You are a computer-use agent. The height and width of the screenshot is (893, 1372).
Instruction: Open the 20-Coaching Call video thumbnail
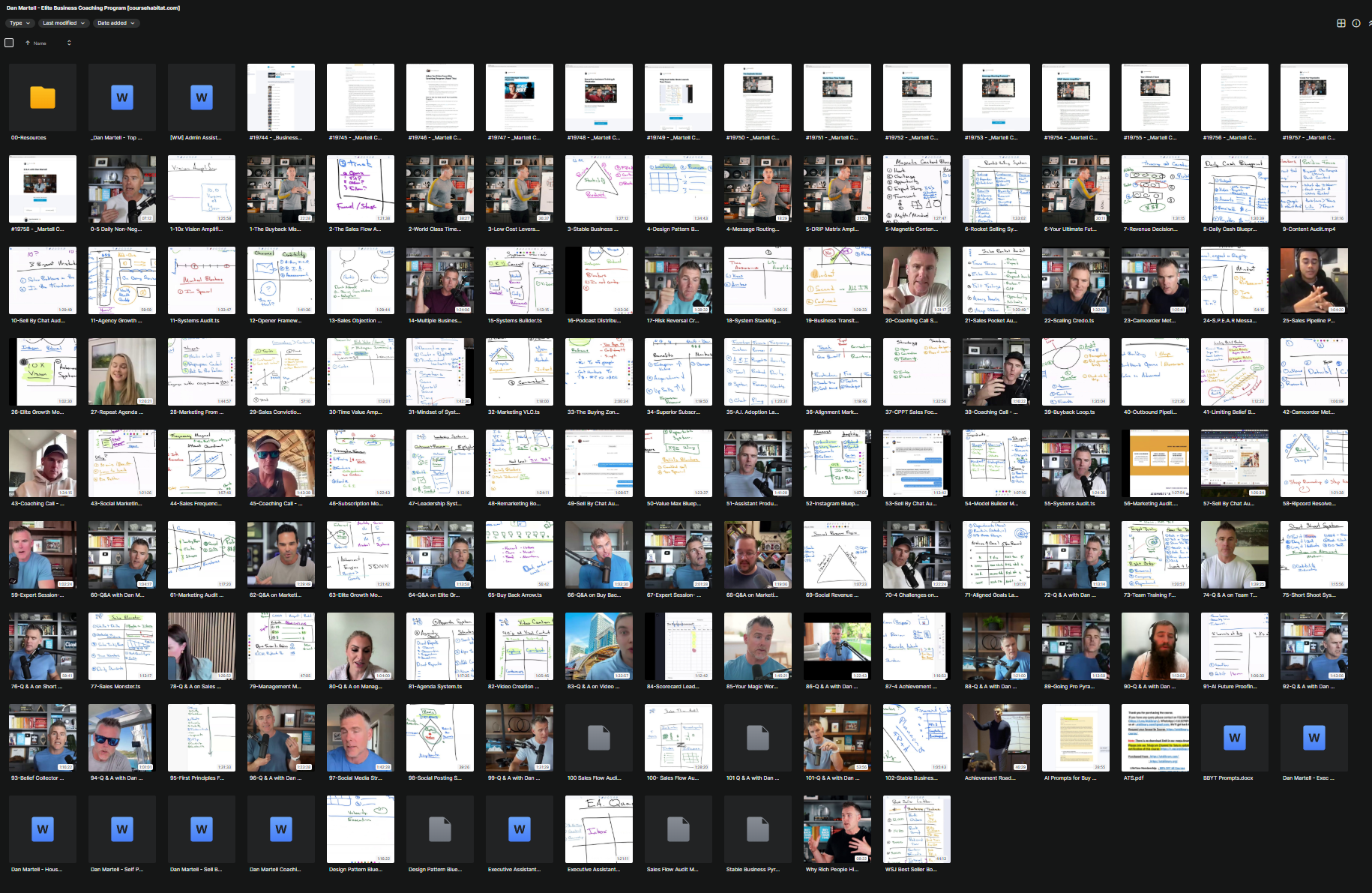point(916,280)
